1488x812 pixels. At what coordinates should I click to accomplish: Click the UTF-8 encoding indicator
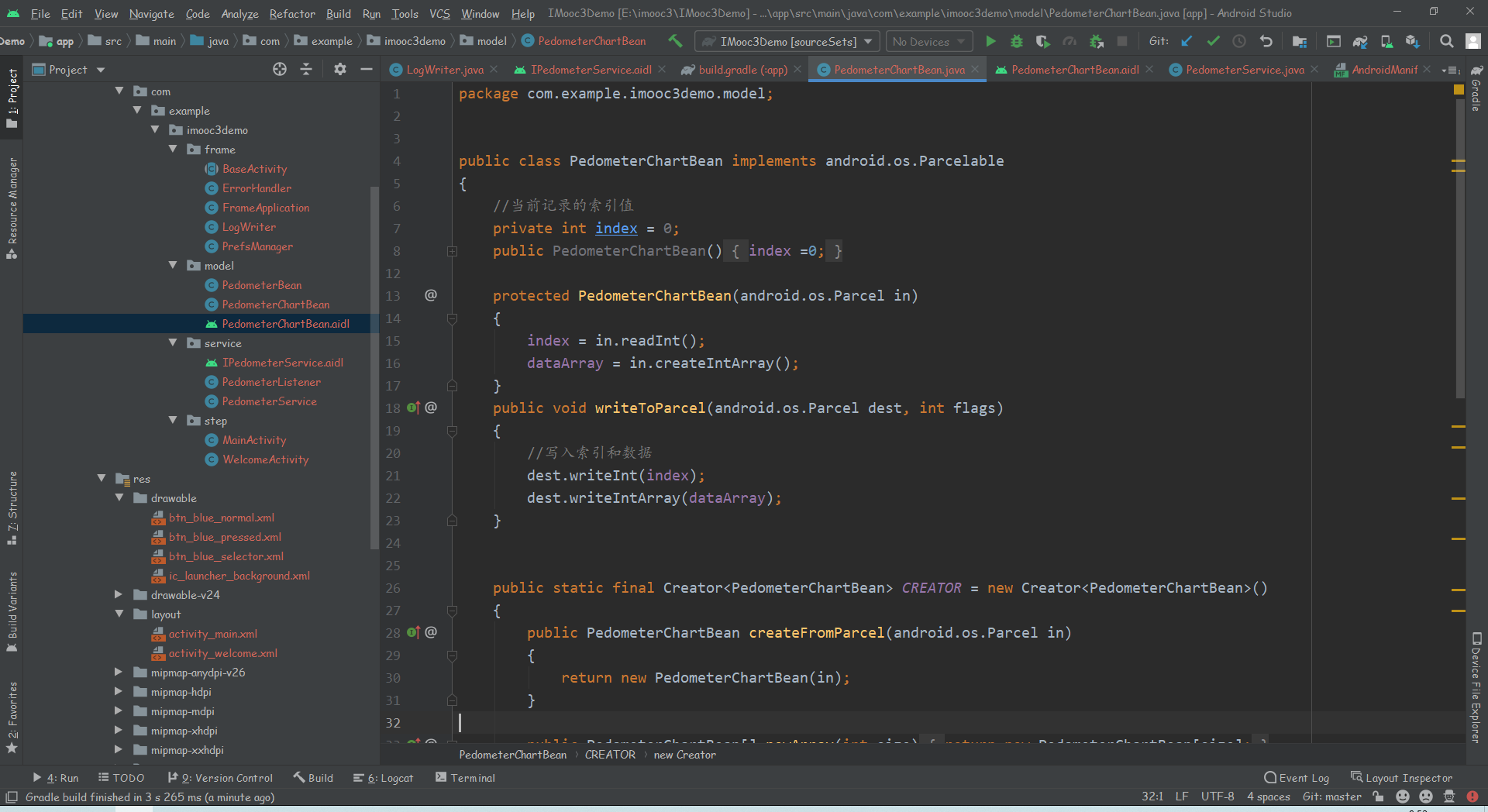coord(1218,797)
